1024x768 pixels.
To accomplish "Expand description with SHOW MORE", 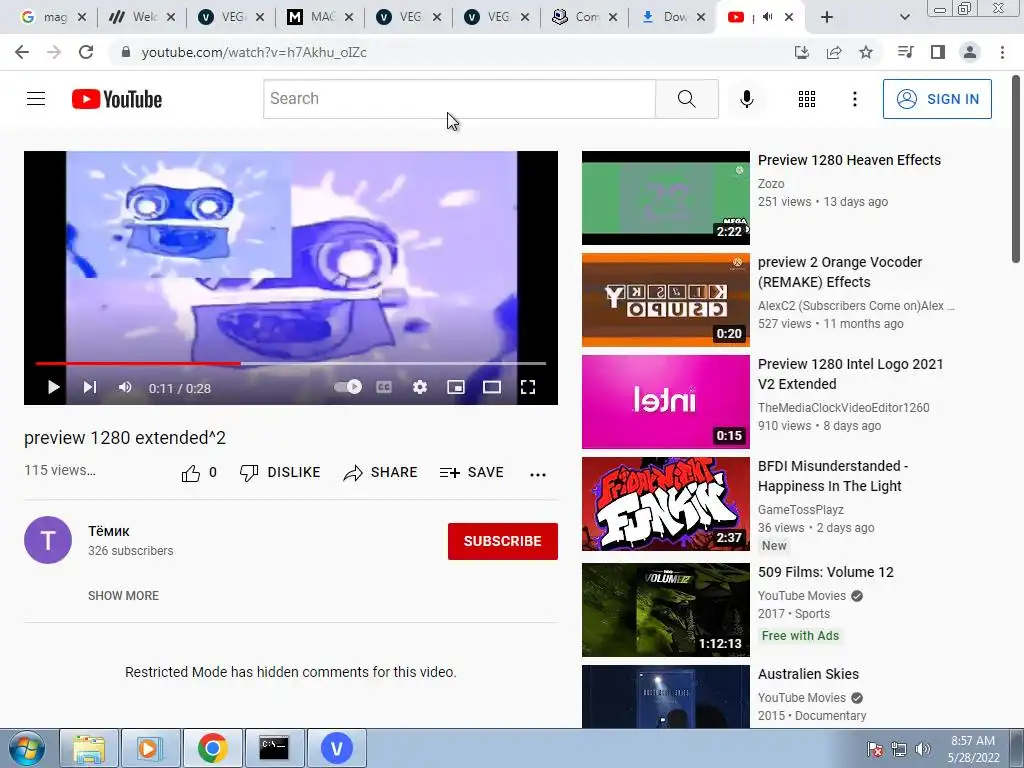I will (123, 596).
